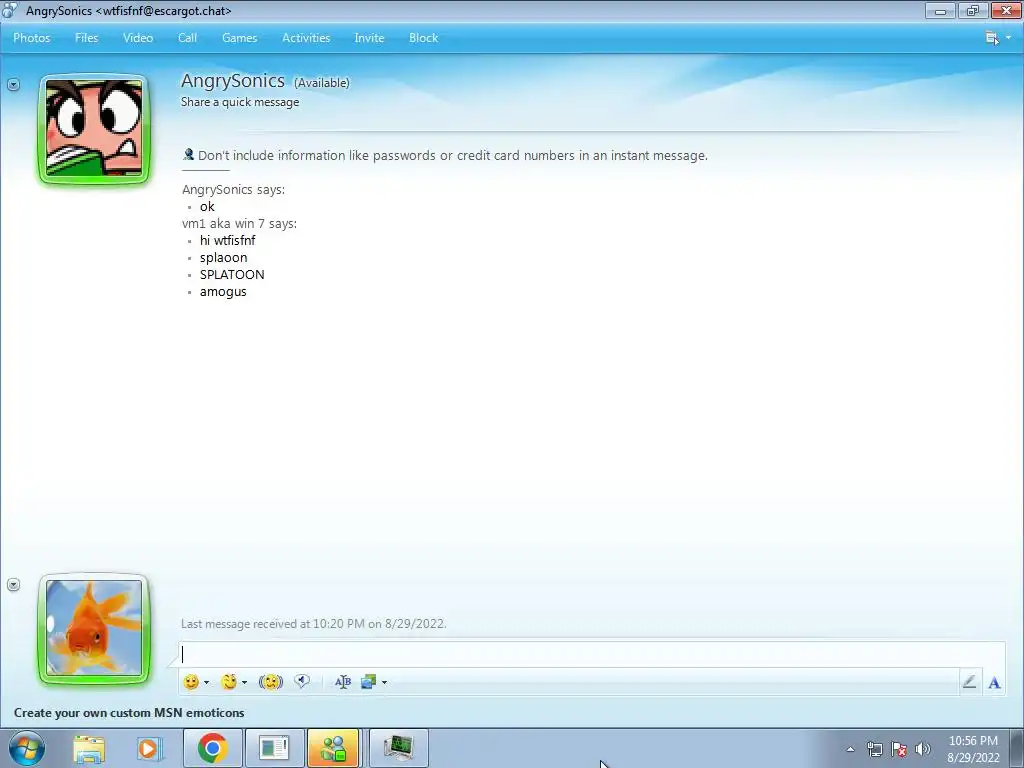
Task: Open the wink selector icon
Action: point(229,682)
